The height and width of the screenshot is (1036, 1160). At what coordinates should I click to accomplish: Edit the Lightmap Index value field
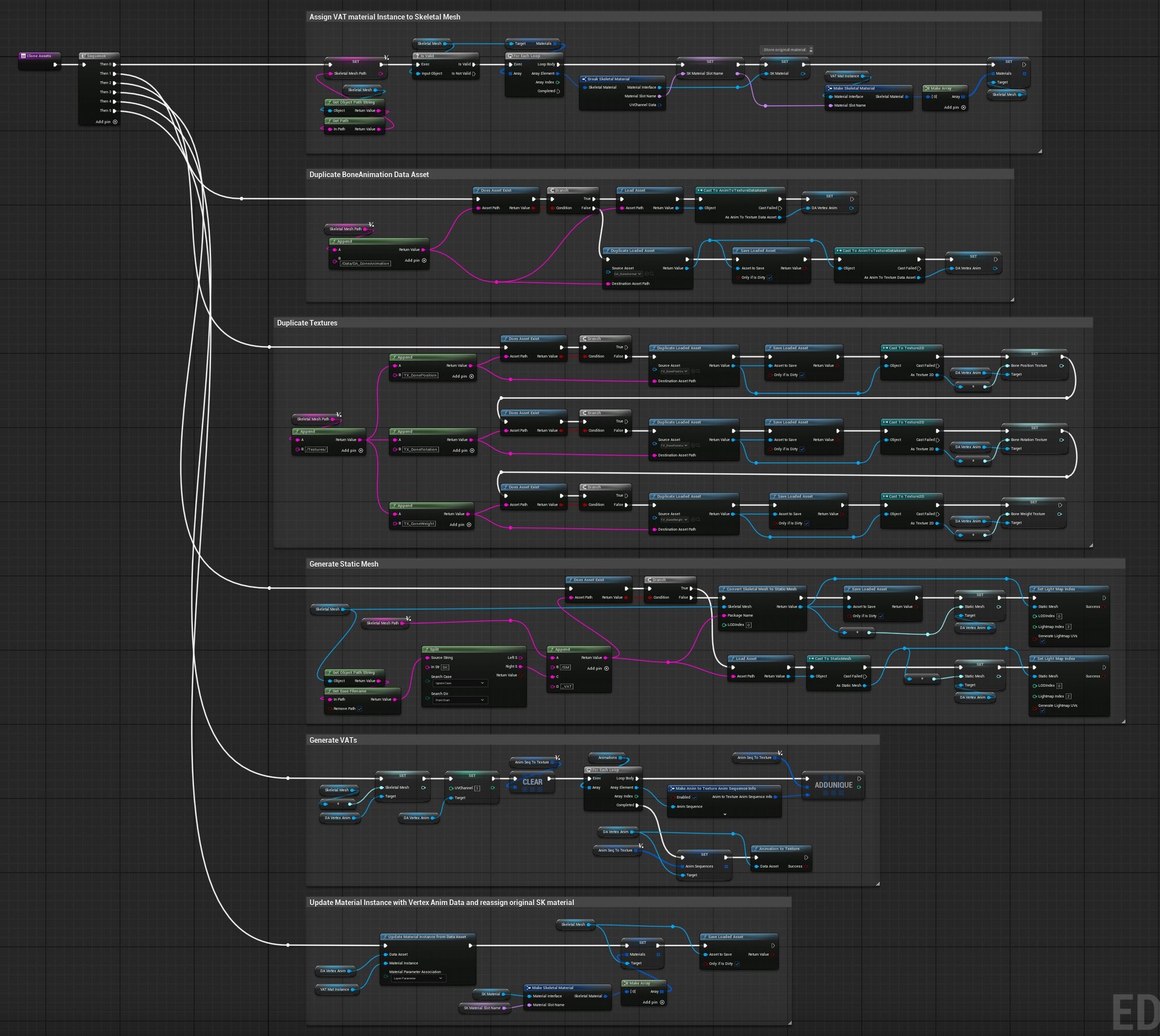pyautogui.click(x=1068, y=627)
